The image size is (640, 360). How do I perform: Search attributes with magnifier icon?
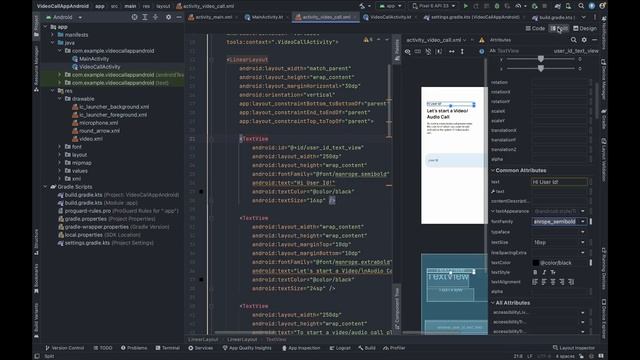(x=573, y=40)
